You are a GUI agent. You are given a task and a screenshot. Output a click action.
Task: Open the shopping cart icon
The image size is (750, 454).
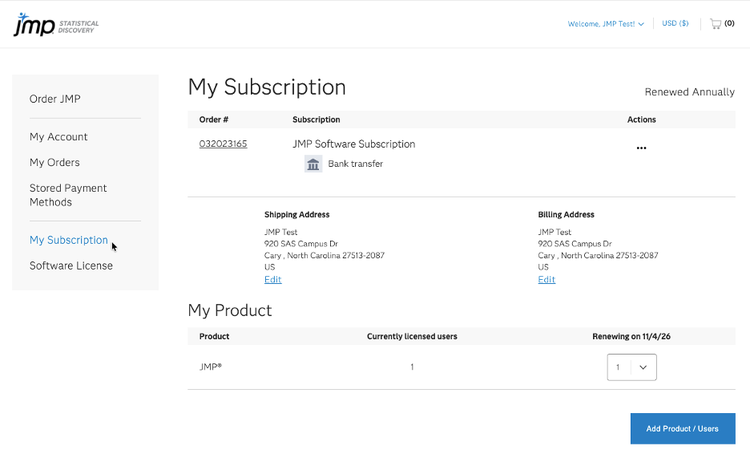[716, 24]
